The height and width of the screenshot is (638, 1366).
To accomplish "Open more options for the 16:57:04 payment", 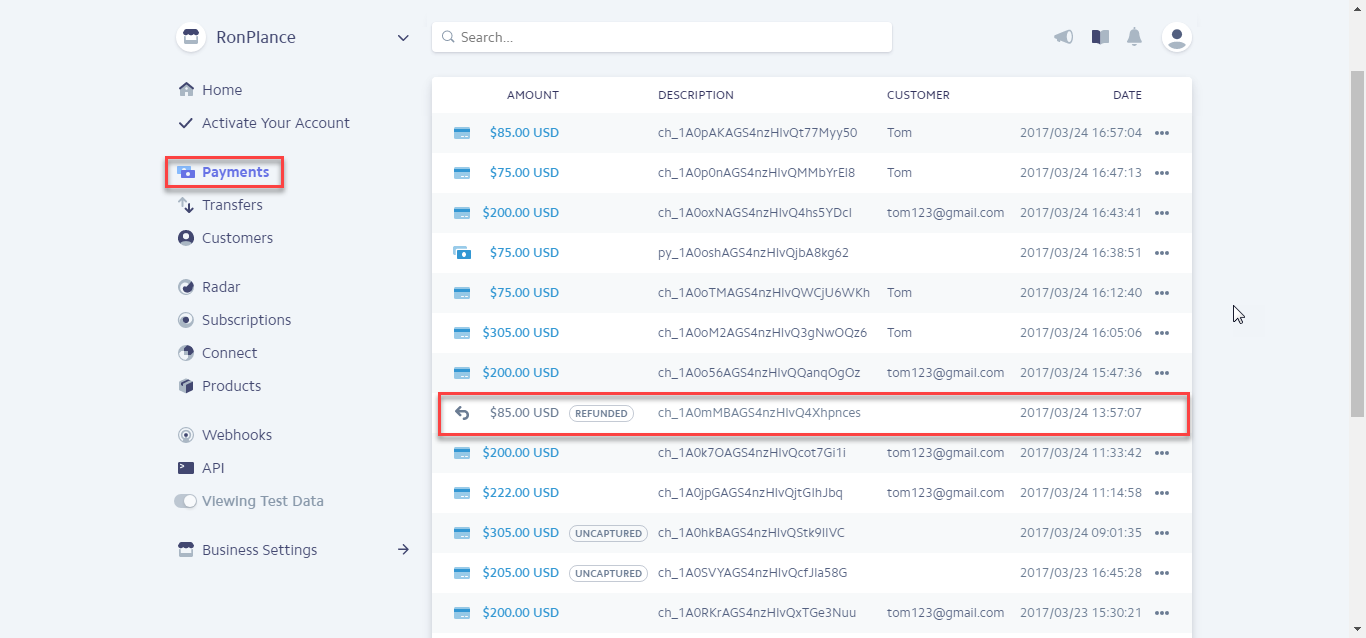I will pyautogui.click(x=1162, y=133).
